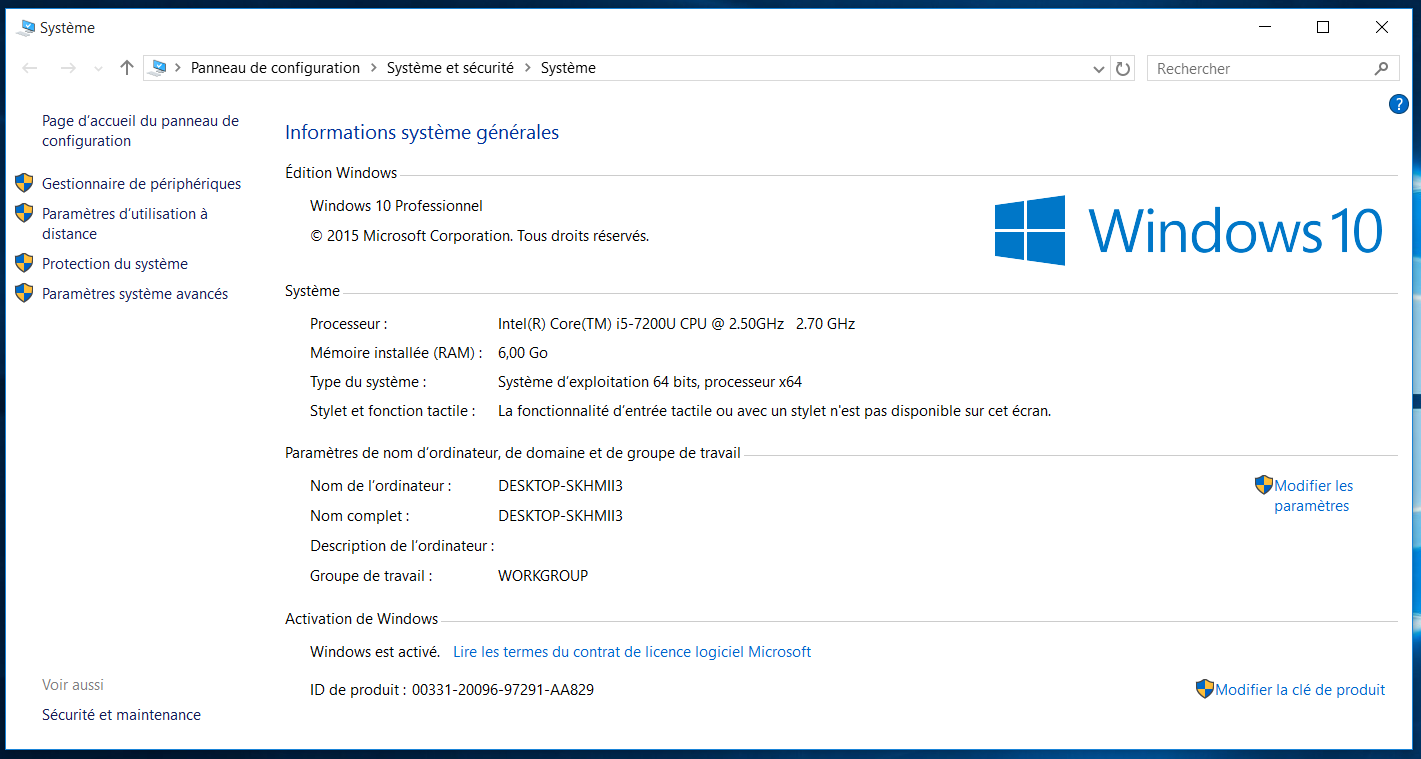This screenshot has height=759, width=1421.
Task: Close the Système window
Action: coord(1382,27)
